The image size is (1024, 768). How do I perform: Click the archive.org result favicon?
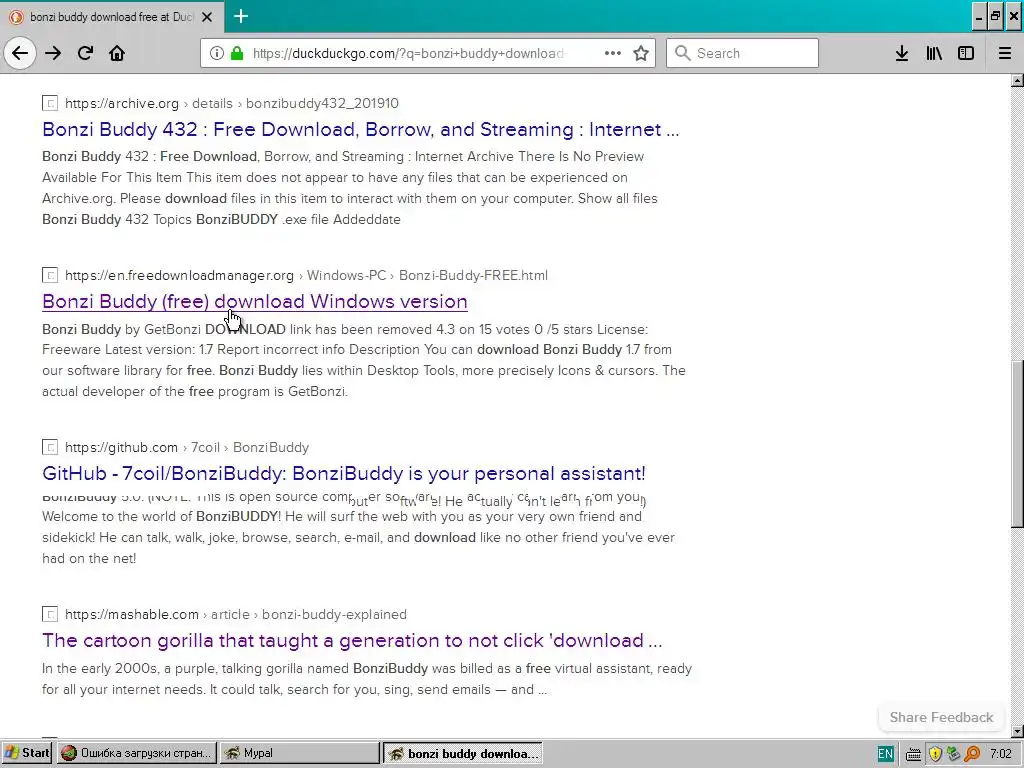50,103
